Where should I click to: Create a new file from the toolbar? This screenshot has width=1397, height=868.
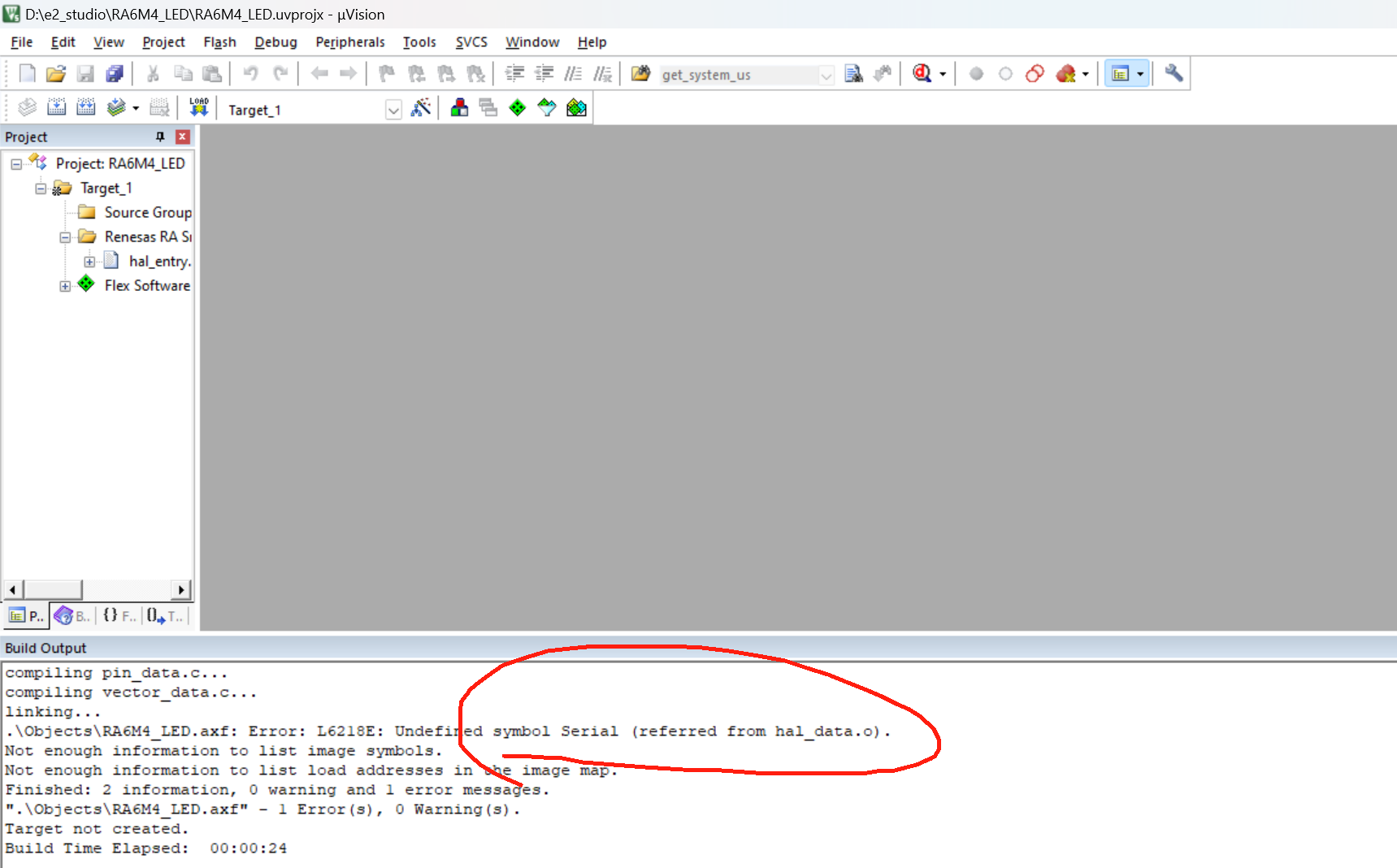[27, 74]
